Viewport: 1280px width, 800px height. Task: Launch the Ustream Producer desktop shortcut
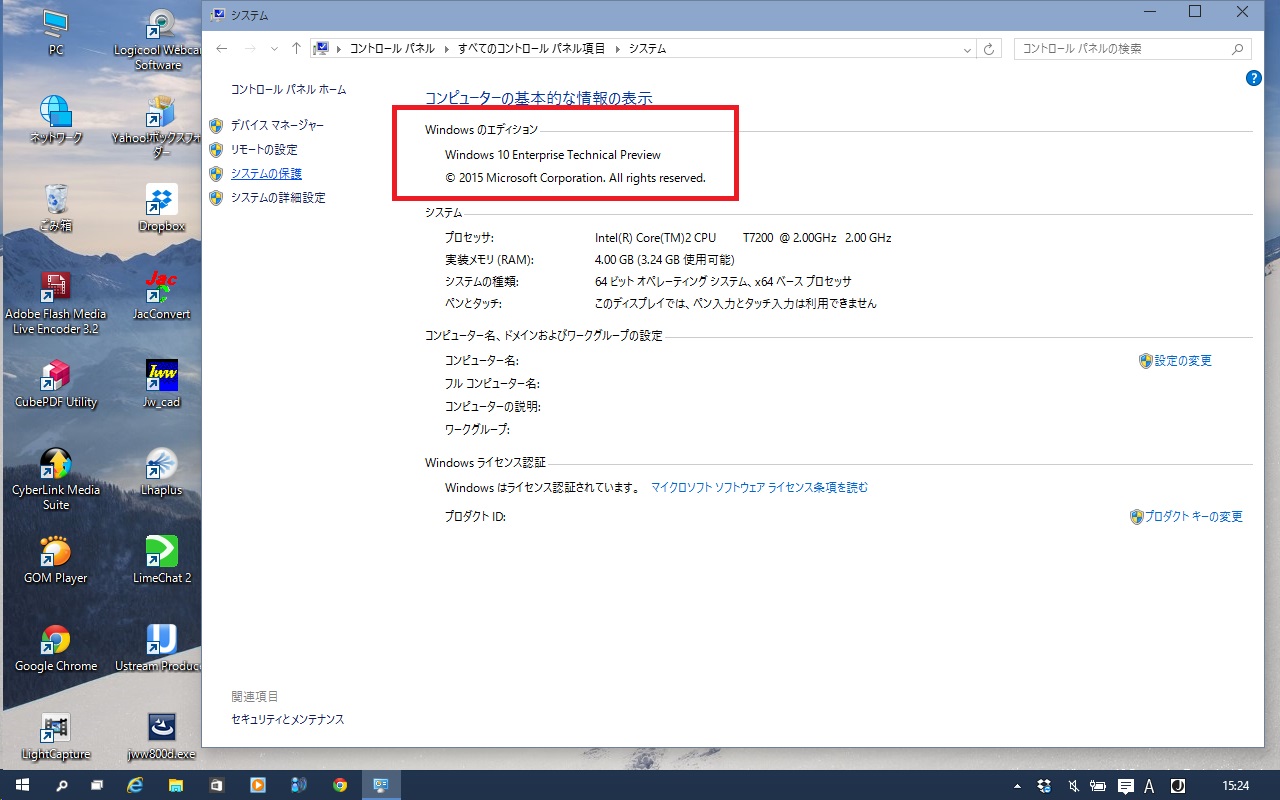[x=160, y=647]
